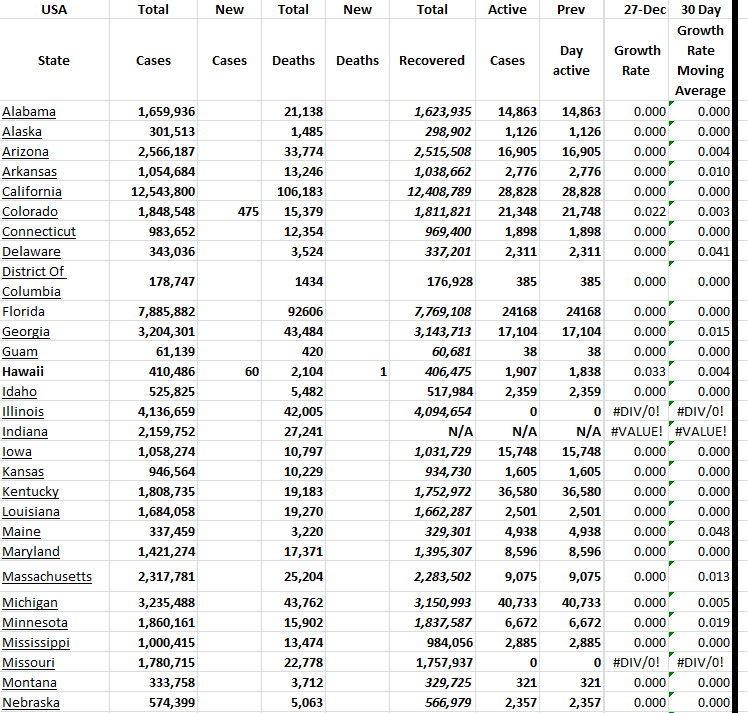This screenshot has width=748, height=713.
Task: Open the Guam link
Action: pyautogui.click(x=20, y=352)
